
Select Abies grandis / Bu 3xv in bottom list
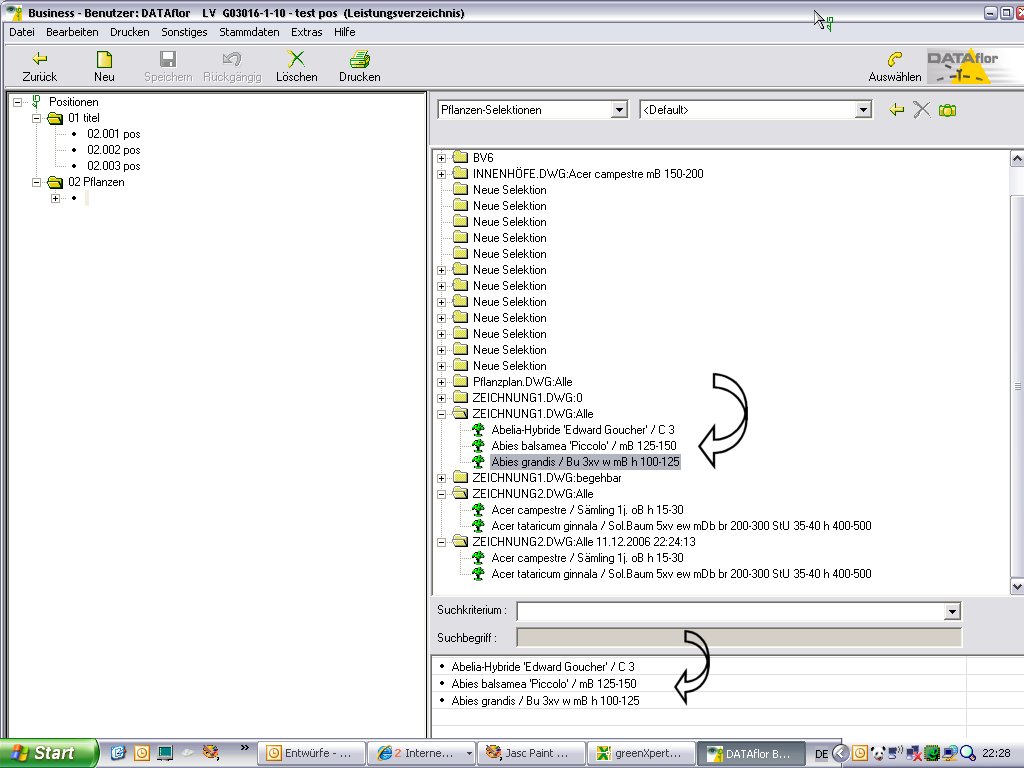tap(545, 701)
